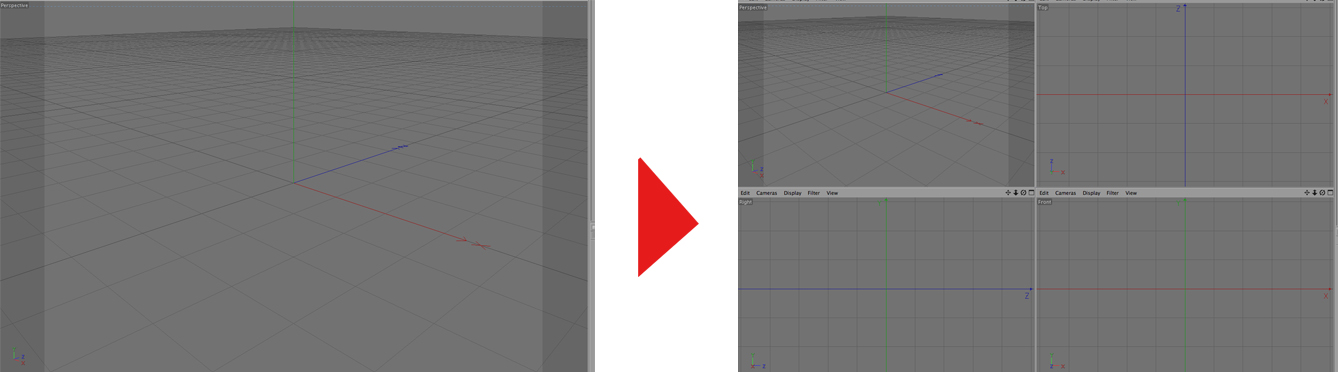Viewport: 1338px width, 372px height.
Task: Click the rotate-camera icon in the Right view header
Action: pyautogui.click(x=1023, y=193)
